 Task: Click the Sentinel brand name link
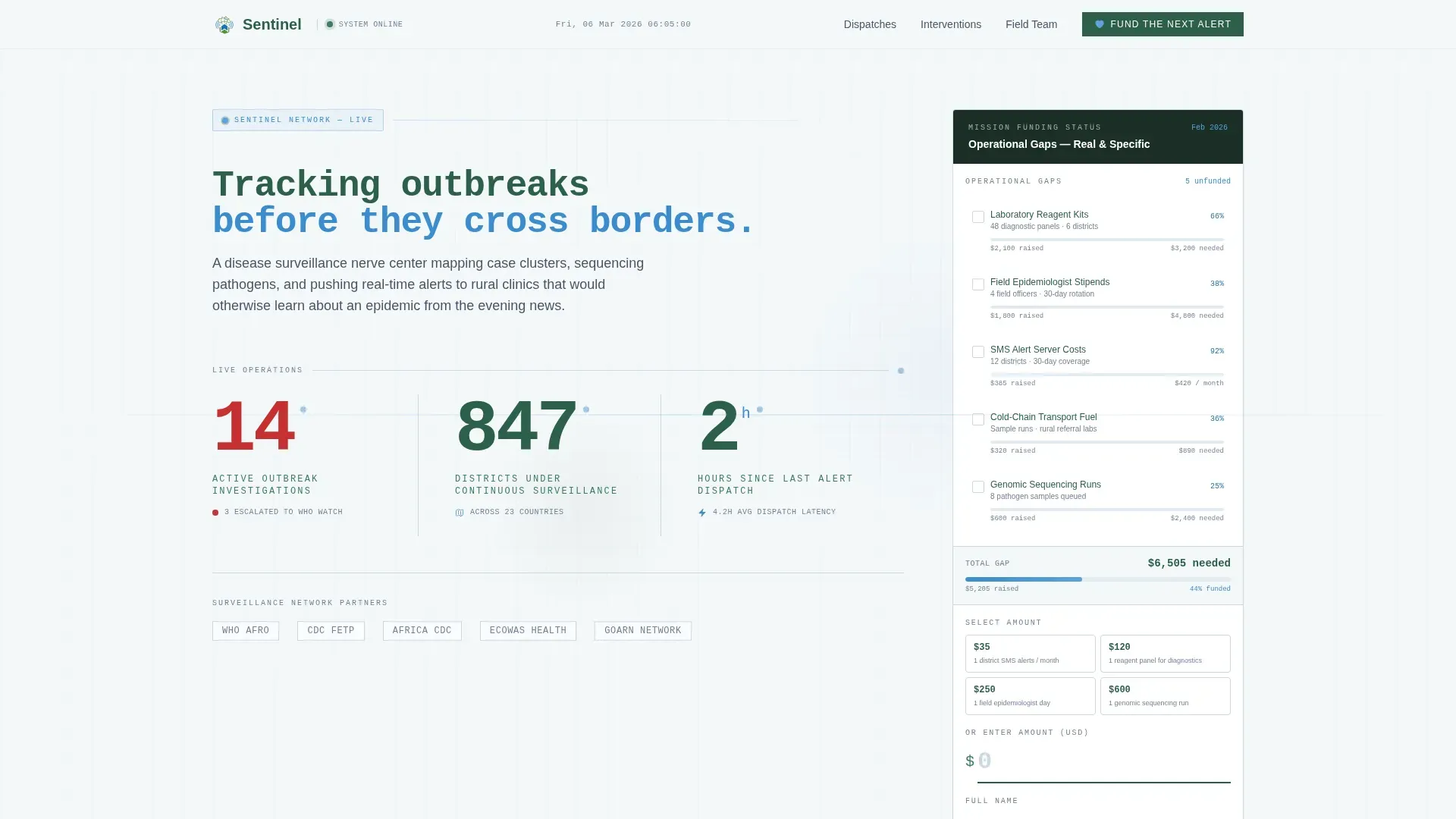271,24
